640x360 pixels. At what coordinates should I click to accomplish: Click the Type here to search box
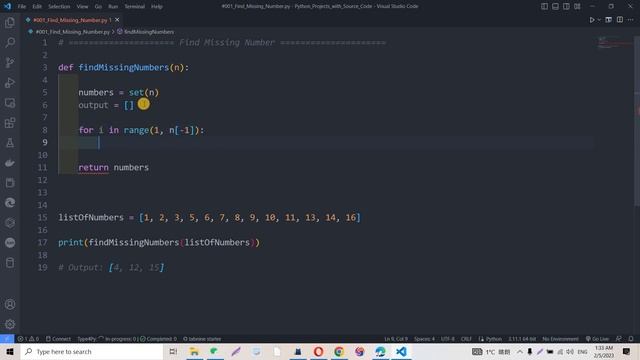[92, 351]
